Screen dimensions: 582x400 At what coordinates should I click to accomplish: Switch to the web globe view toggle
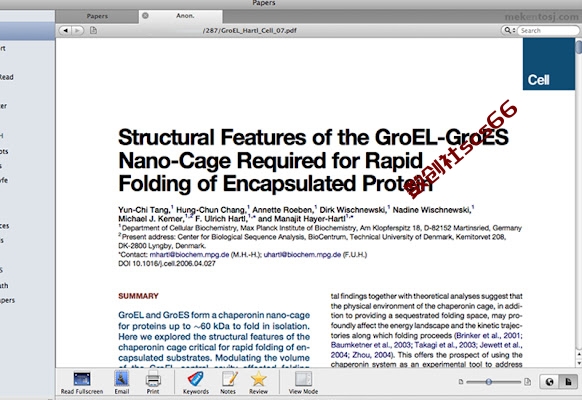[550, 381]
